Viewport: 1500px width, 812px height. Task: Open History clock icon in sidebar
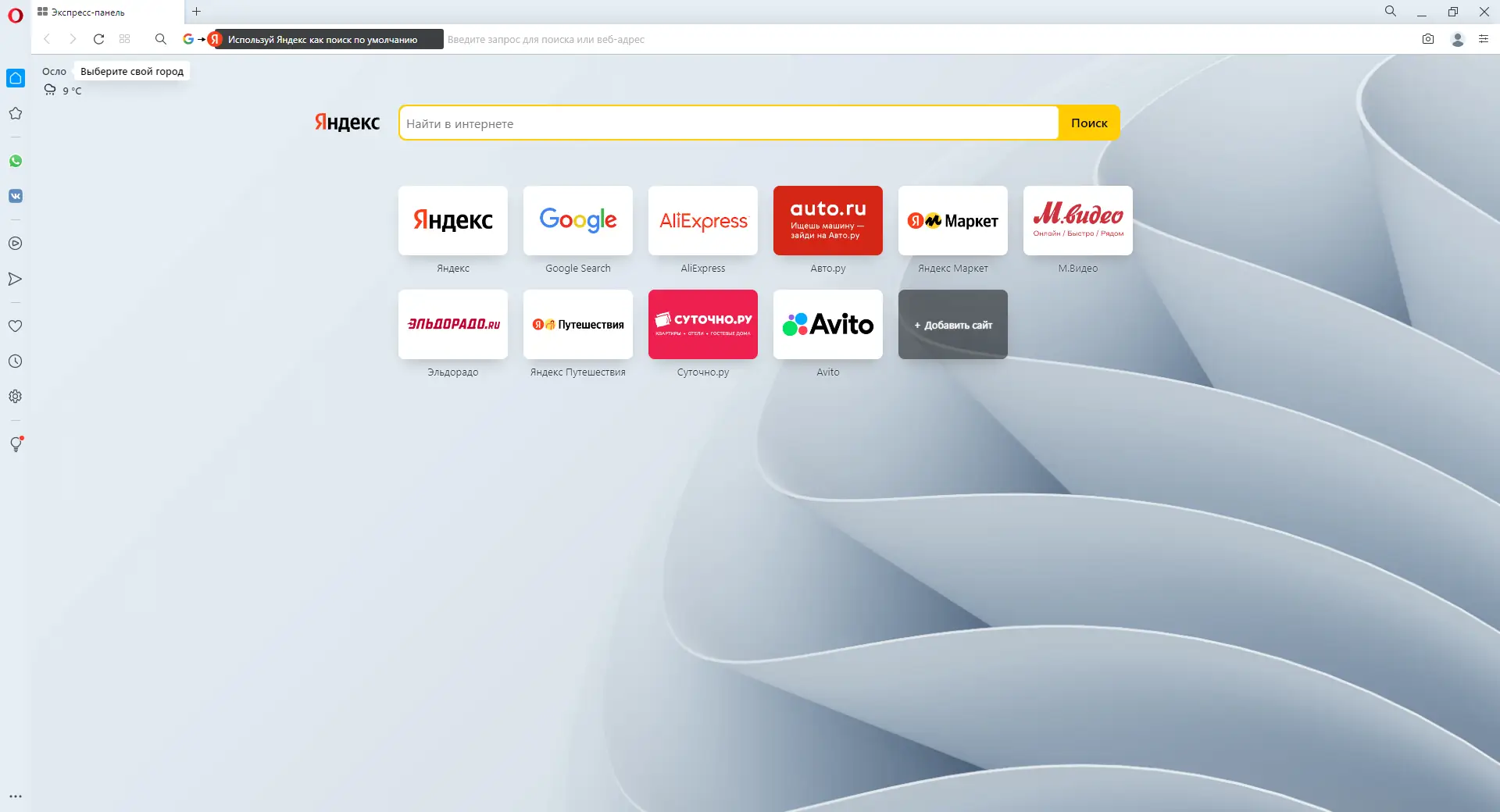click(x=16, y=361)
